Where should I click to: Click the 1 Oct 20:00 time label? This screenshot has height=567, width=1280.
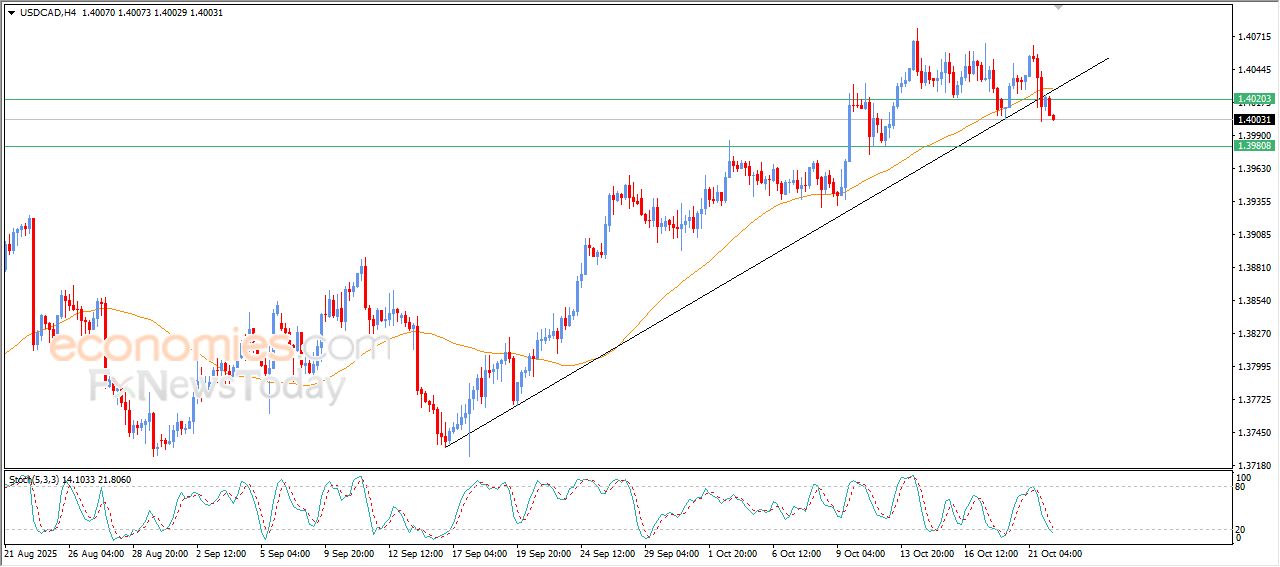(x=732, y=553)
